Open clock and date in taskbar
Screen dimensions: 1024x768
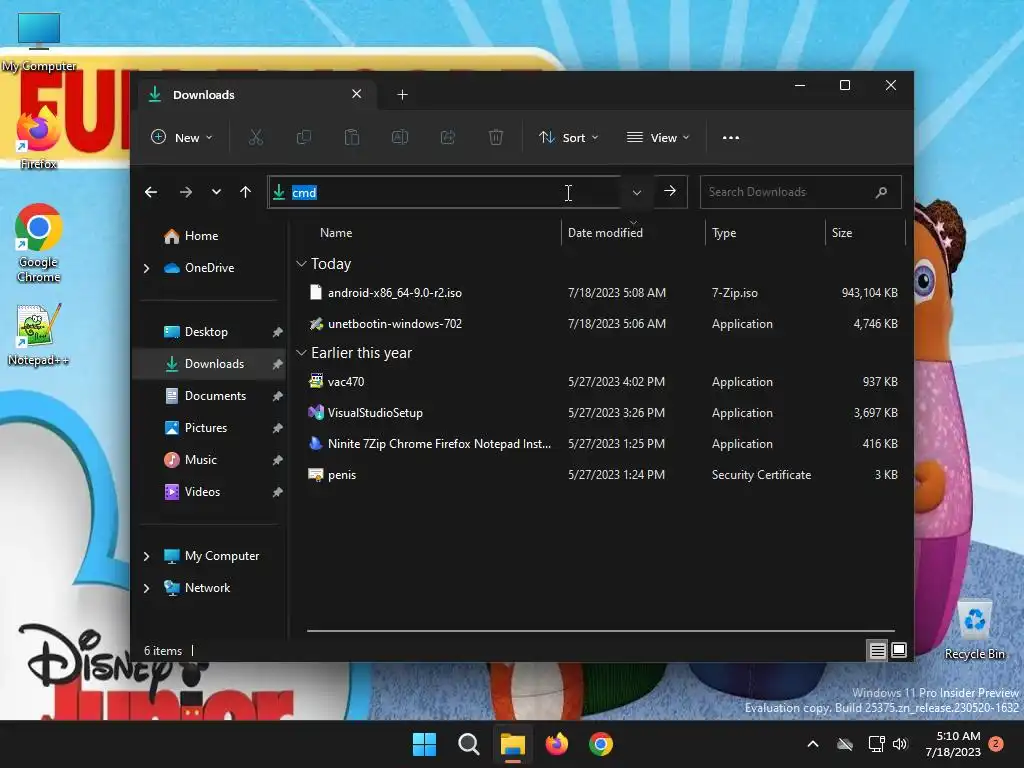[953, 744]
